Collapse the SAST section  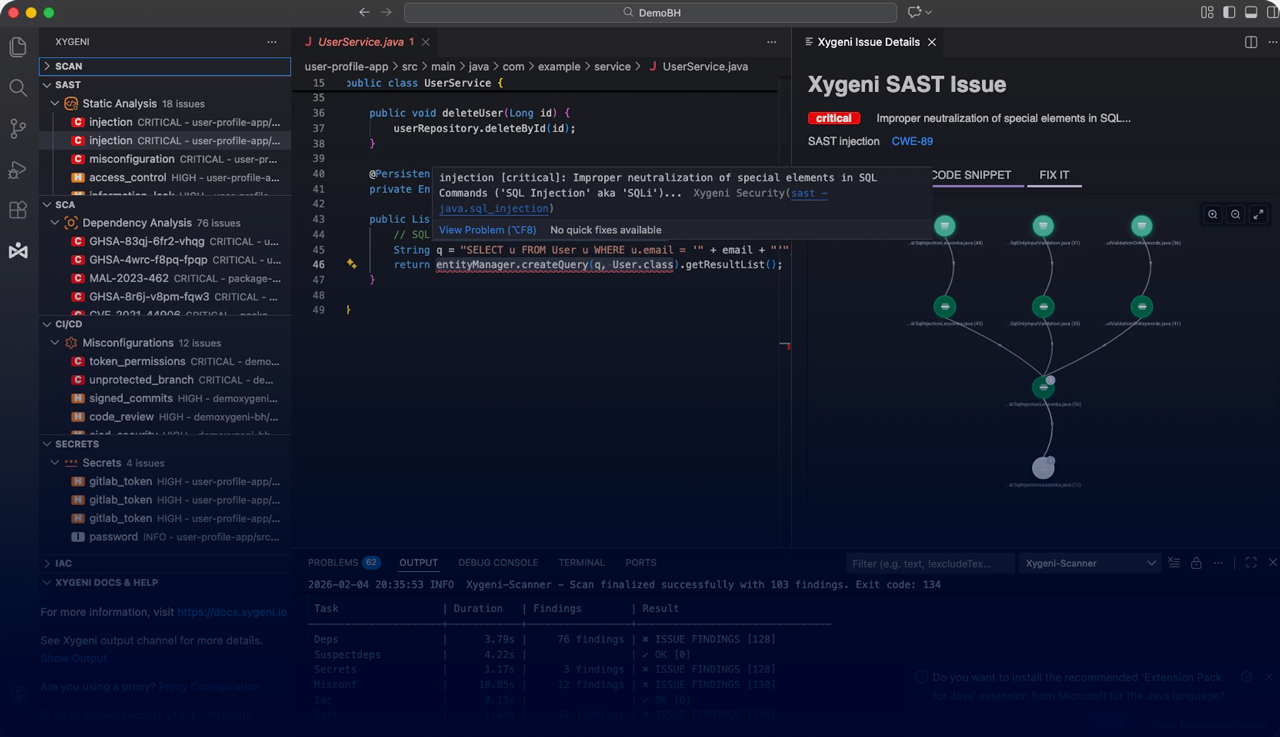[x=165, y=85]
